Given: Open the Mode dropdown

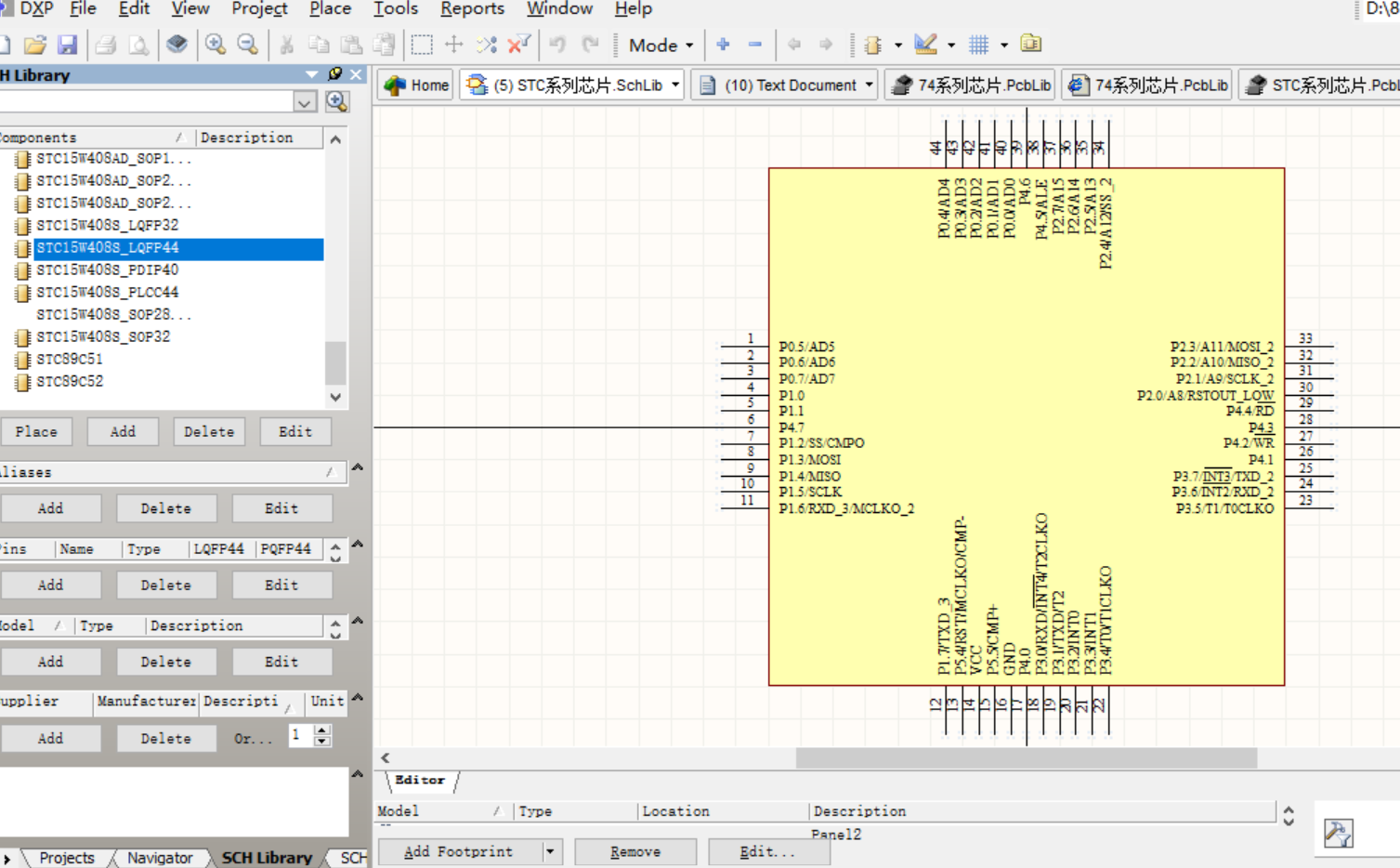Looking at the screenshot, I should coord(661,45).
